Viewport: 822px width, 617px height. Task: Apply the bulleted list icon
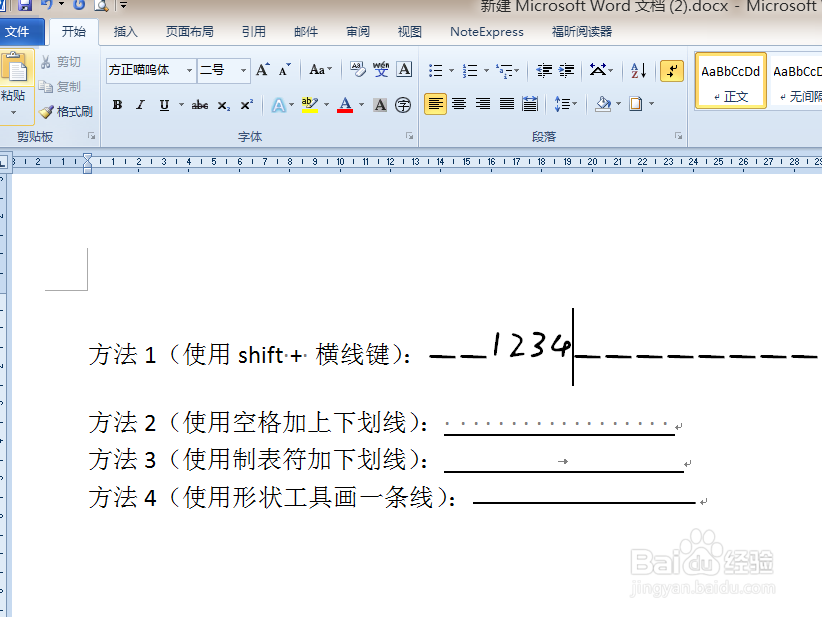(x=434, y=71)
